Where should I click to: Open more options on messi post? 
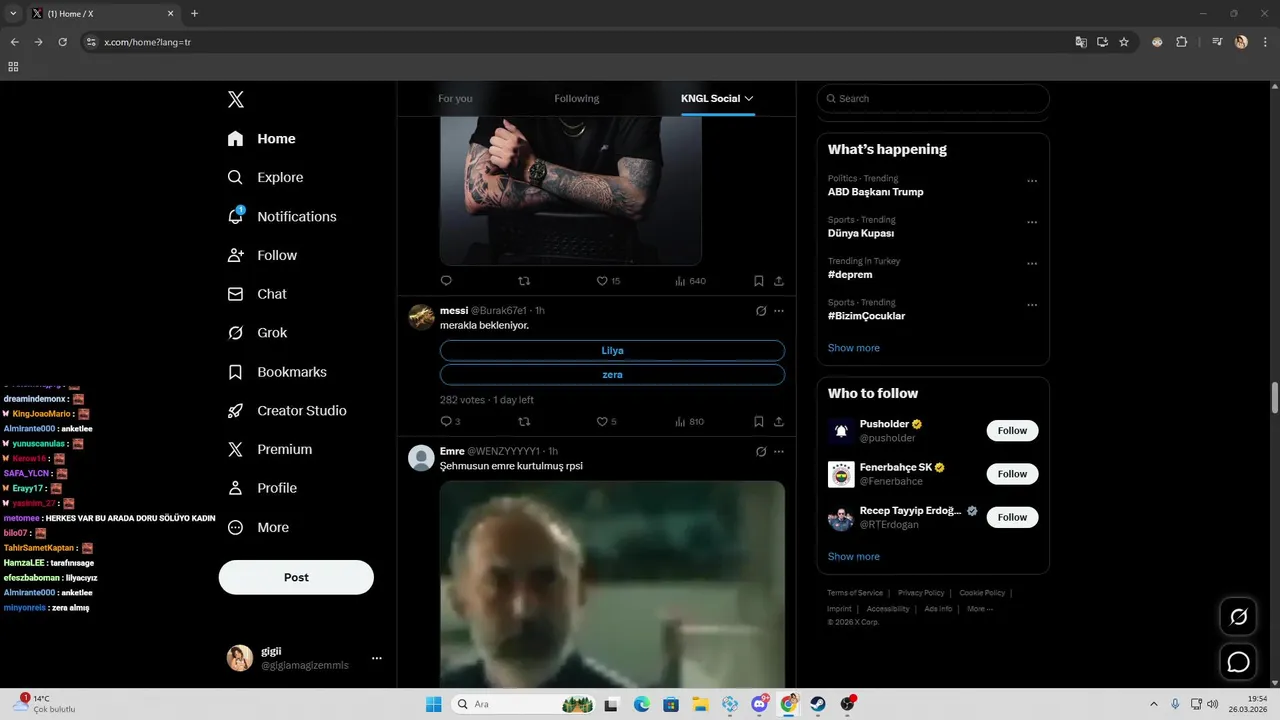(779, 311)
